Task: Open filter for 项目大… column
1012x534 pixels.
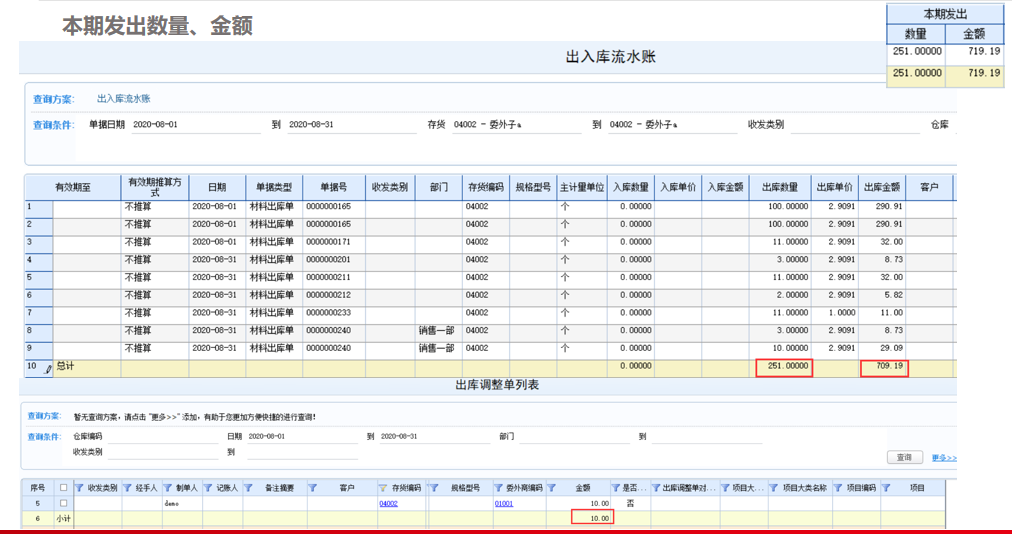Action: [x=725, y=488]
